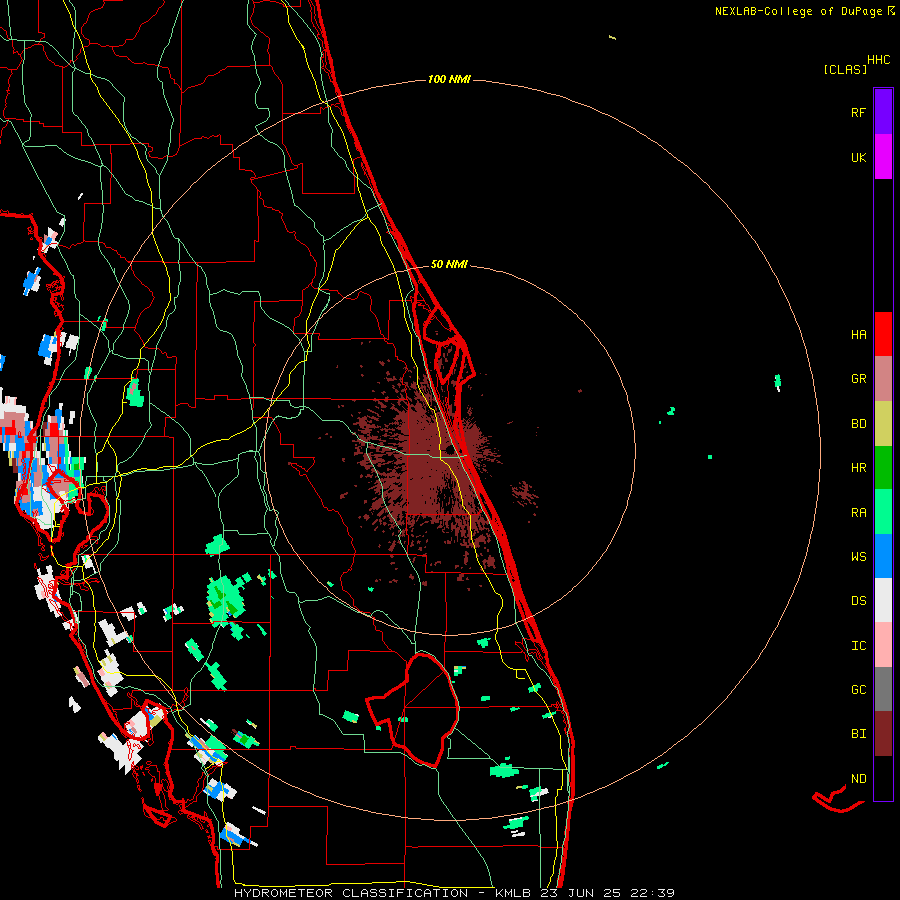Click the red-outlined Lake Okeechobee shape
This screenshot has height=900, width=900.
coord(413,709)
